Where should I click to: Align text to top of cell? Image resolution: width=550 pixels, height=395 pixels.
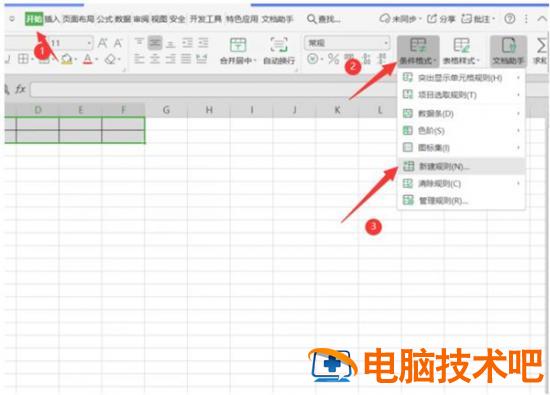click(139, 43)
